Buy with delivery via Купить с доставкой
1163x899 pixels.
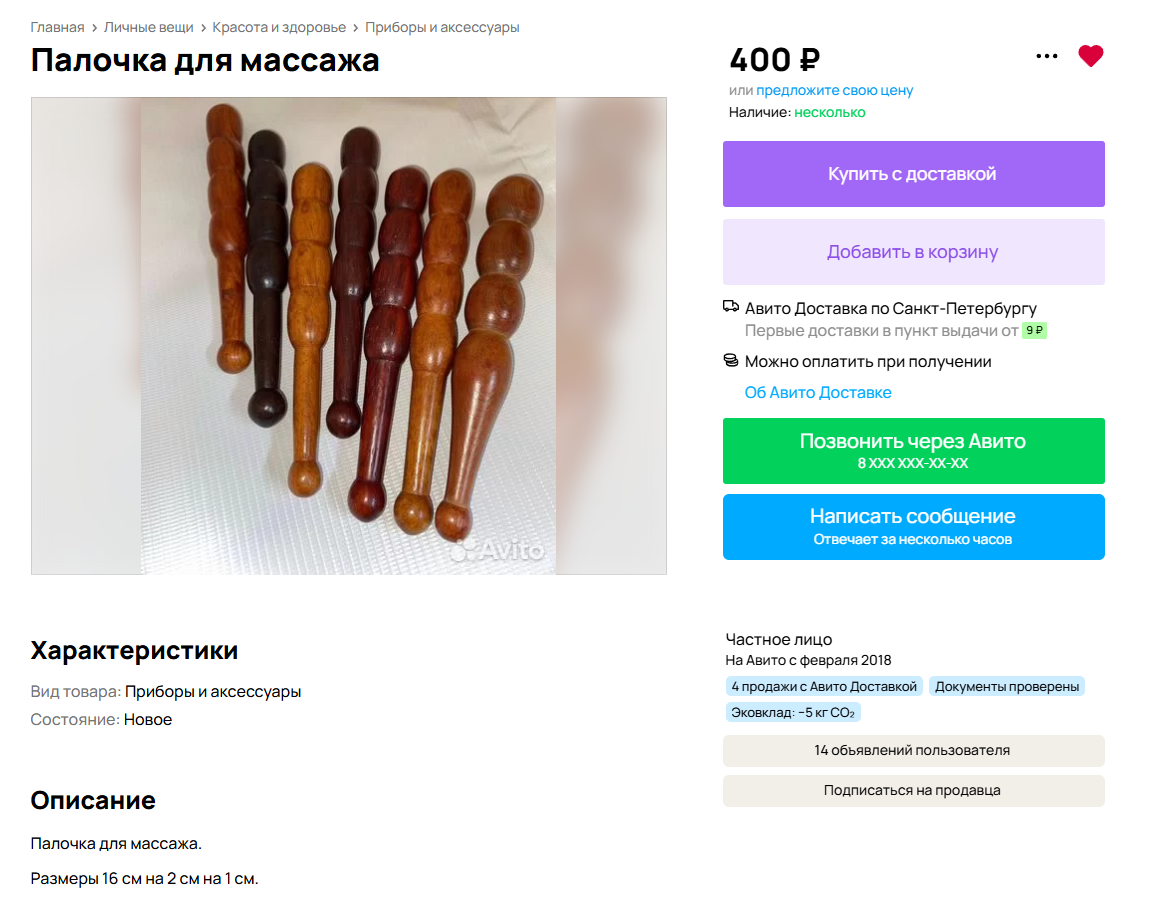pos(914,174)
